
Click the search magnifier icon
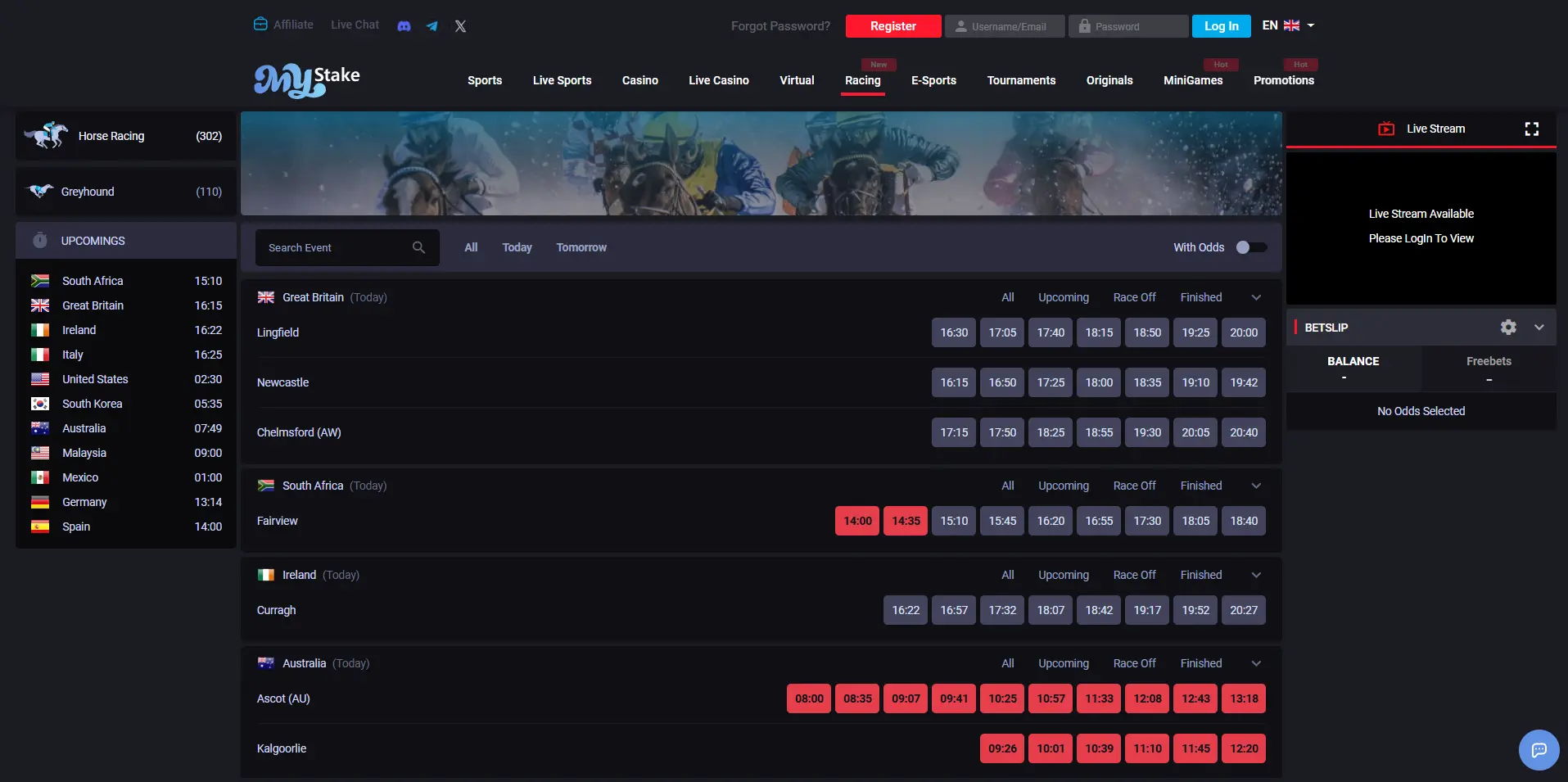click(418, 247)
